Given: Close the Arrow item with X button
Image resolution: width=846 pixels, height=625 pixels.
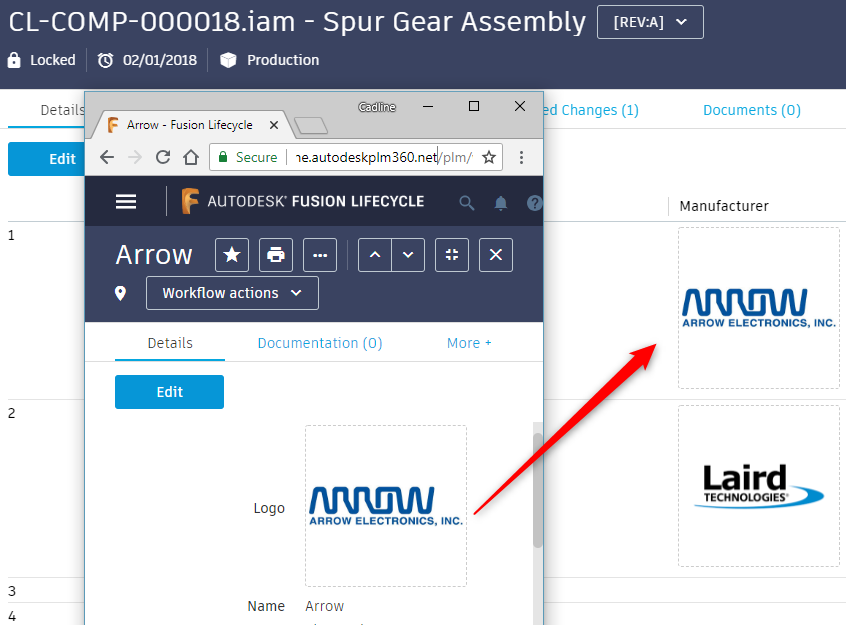Looking at the screenshot, I should tap(496, 255).
